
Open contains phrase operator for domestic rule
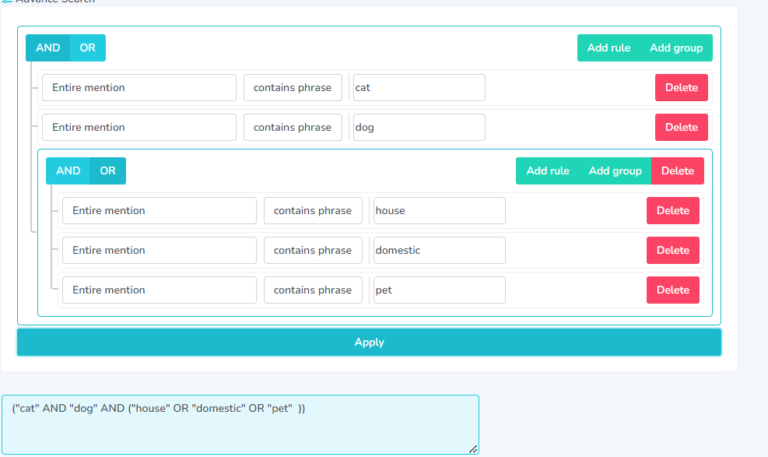313,250
